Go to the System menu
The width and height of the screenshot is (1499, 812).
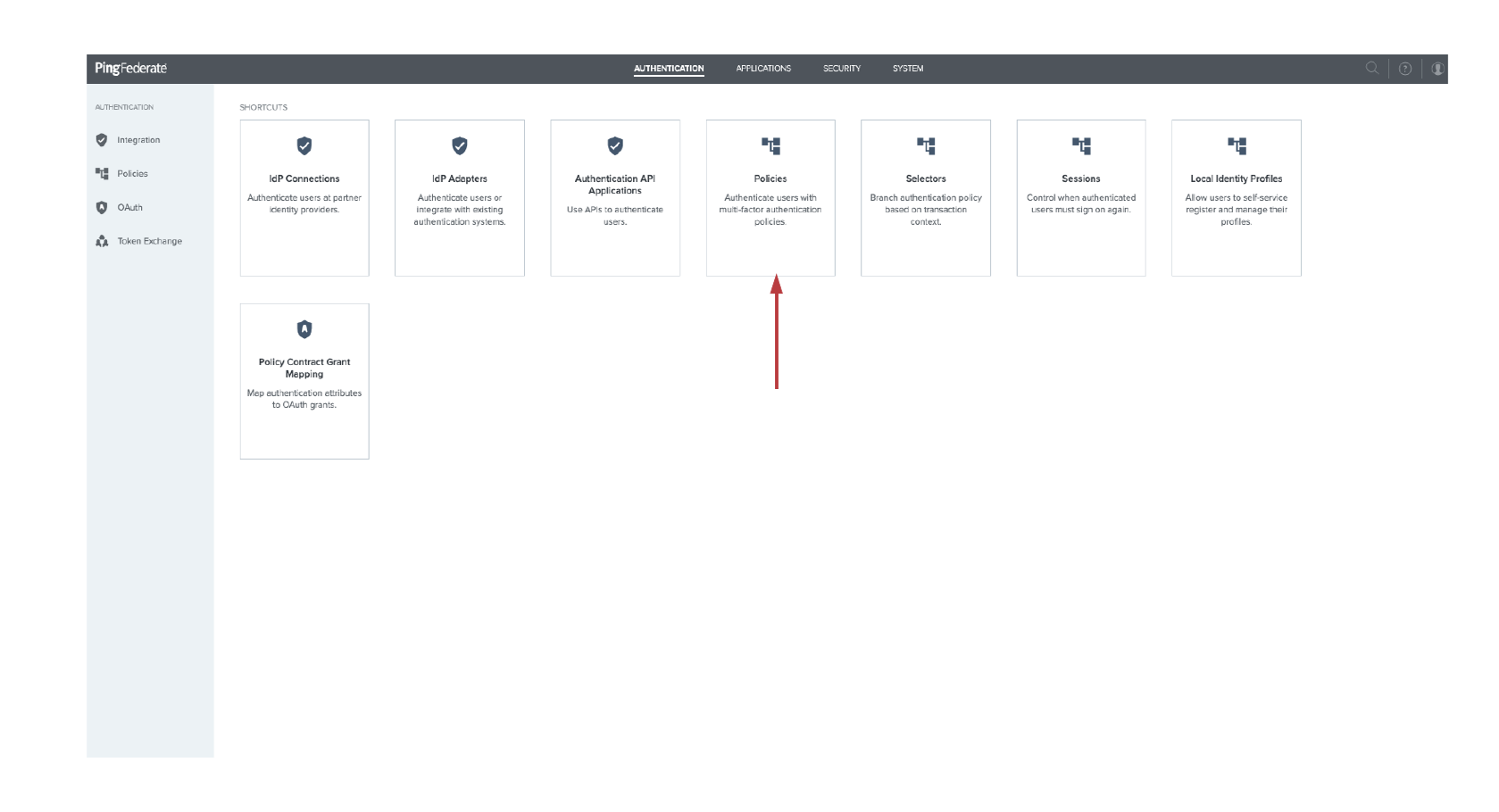click(908, 69)
